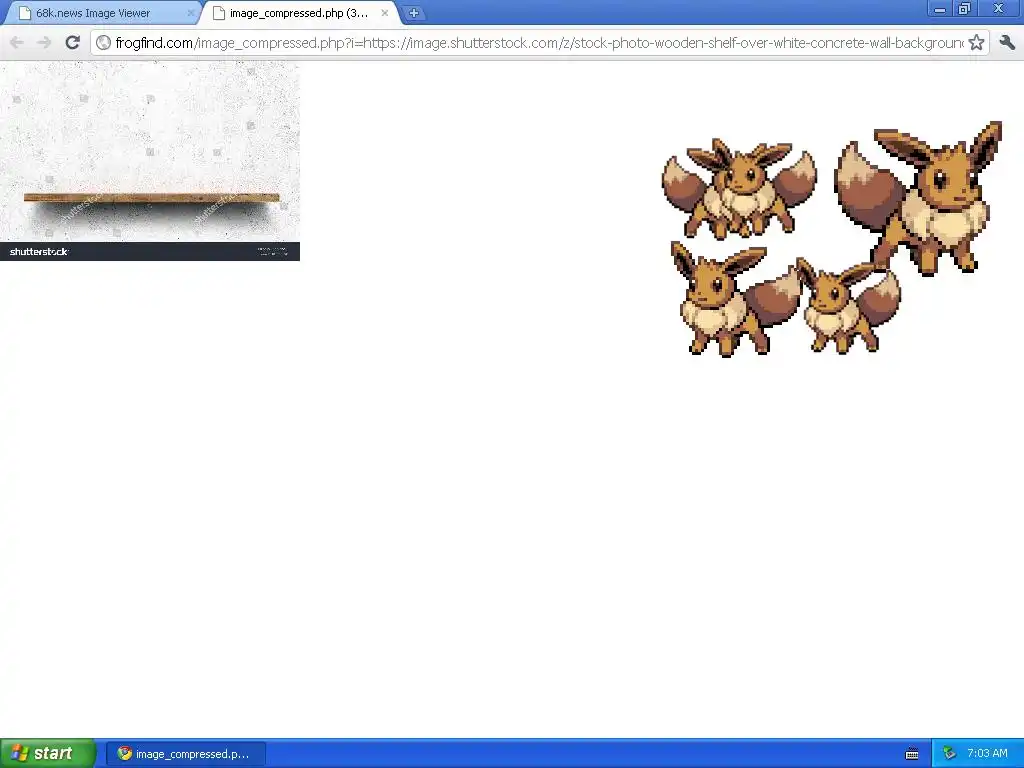Select the image_compressed.php tab
Image resolution: width=1024 pixels, height=768 pixels.
[299, 13]
